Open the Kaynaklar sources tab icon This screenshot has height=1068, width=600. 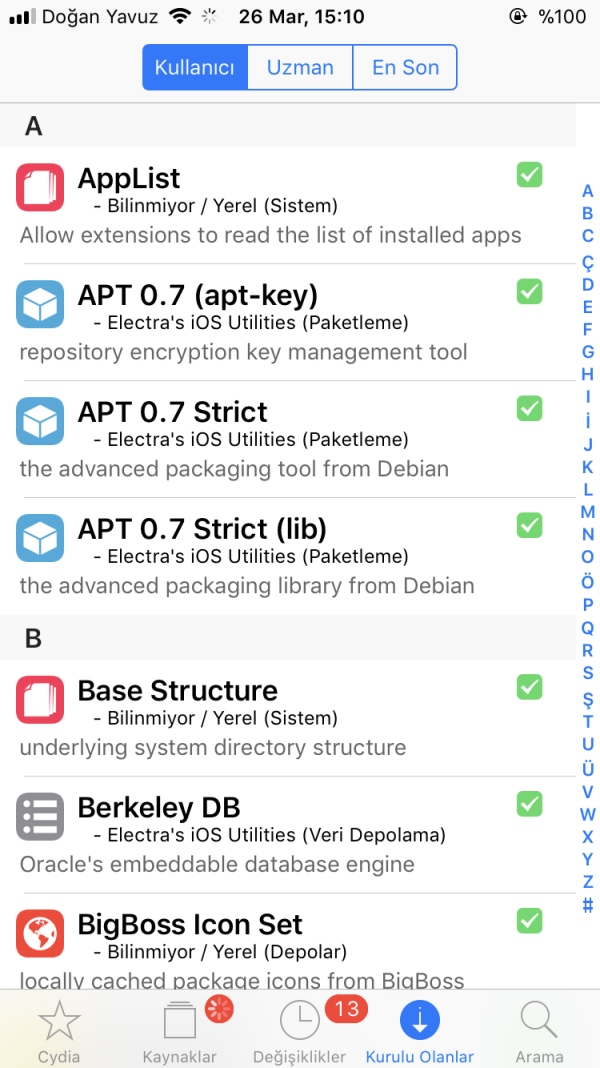(x=180, y=1021)
